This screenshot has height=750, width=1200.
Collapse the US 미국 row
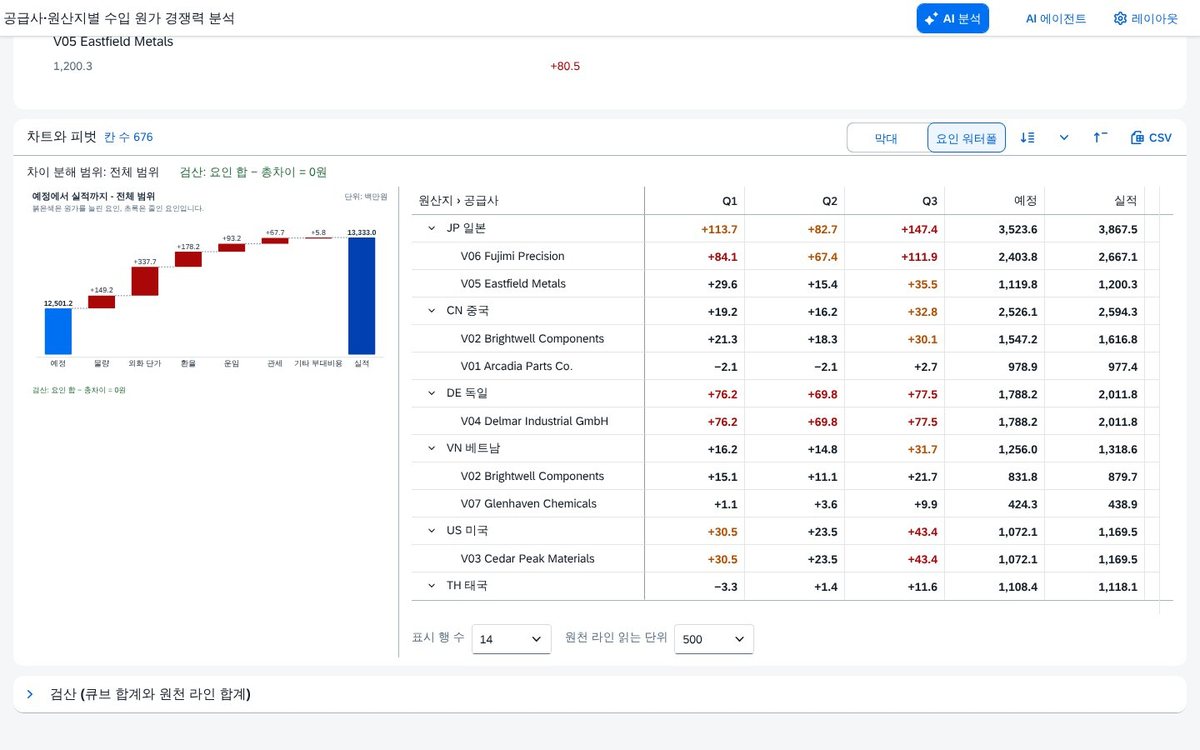pyautogui.click(x=432, y=531)
